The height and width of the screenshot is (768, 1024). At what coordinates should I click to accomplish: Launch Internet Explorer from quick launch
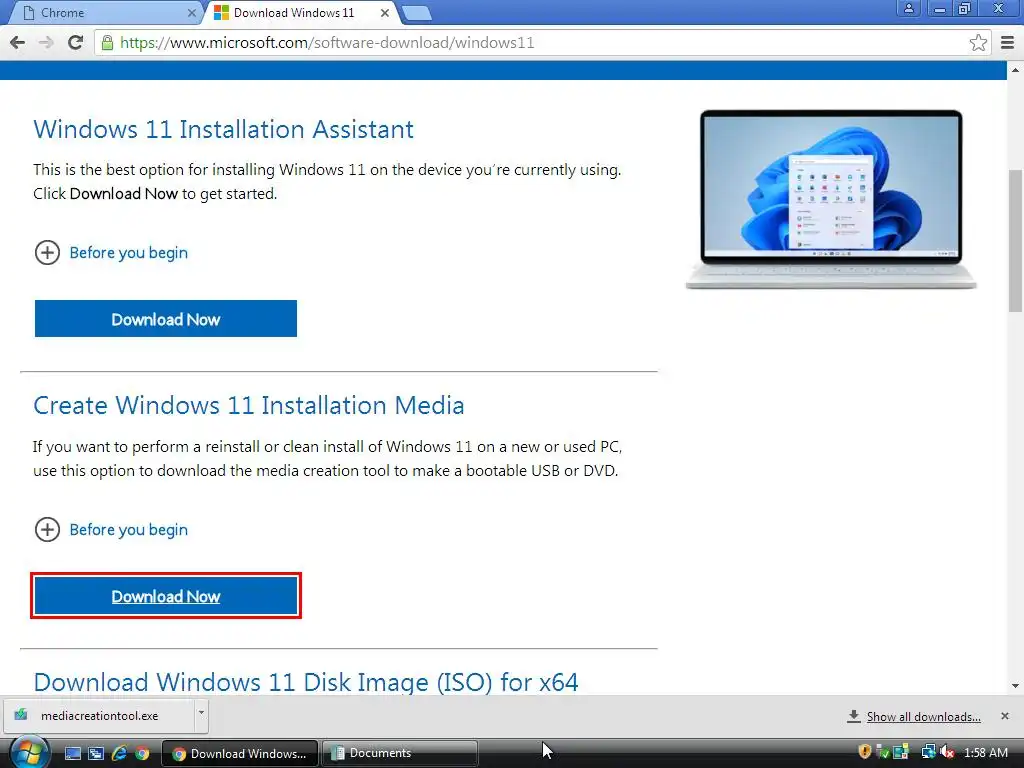tap(119, 754)
